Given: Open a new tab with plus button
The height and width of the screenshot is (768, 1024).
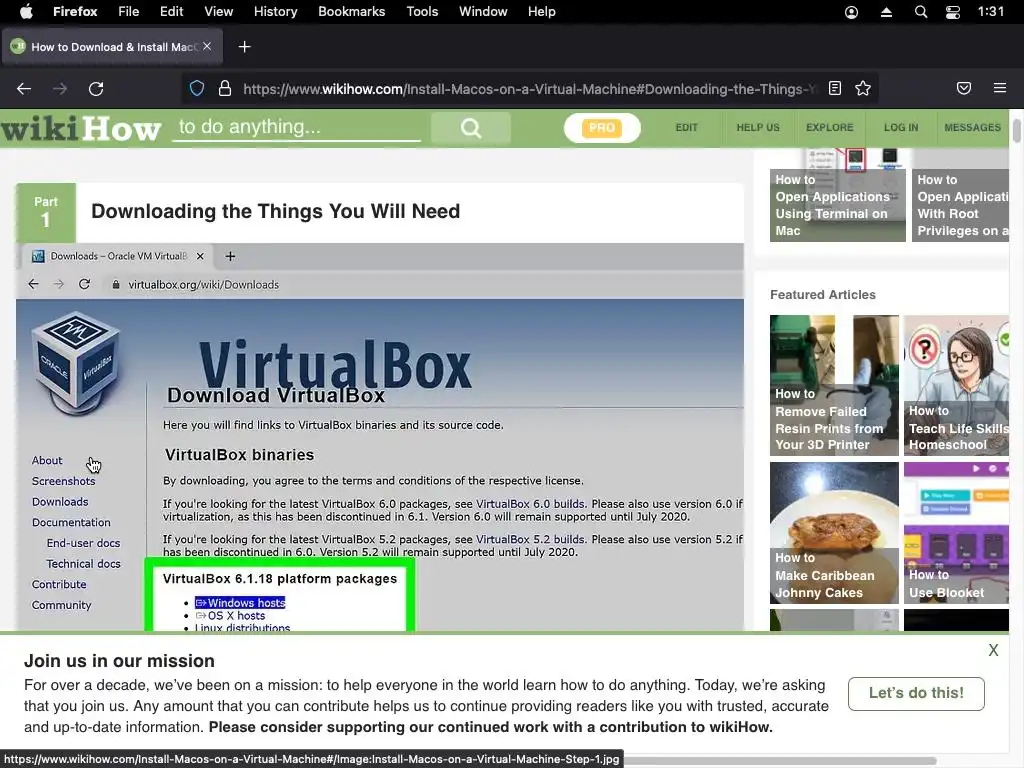Looking at the screenshot, I should [244, 47].
